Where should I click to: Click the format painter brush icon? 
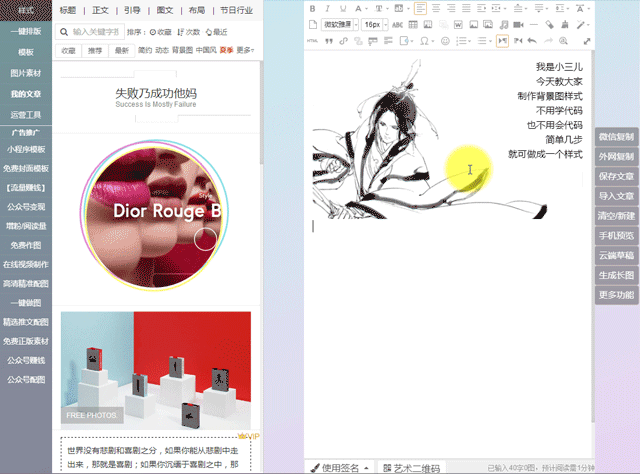[564, 25]
